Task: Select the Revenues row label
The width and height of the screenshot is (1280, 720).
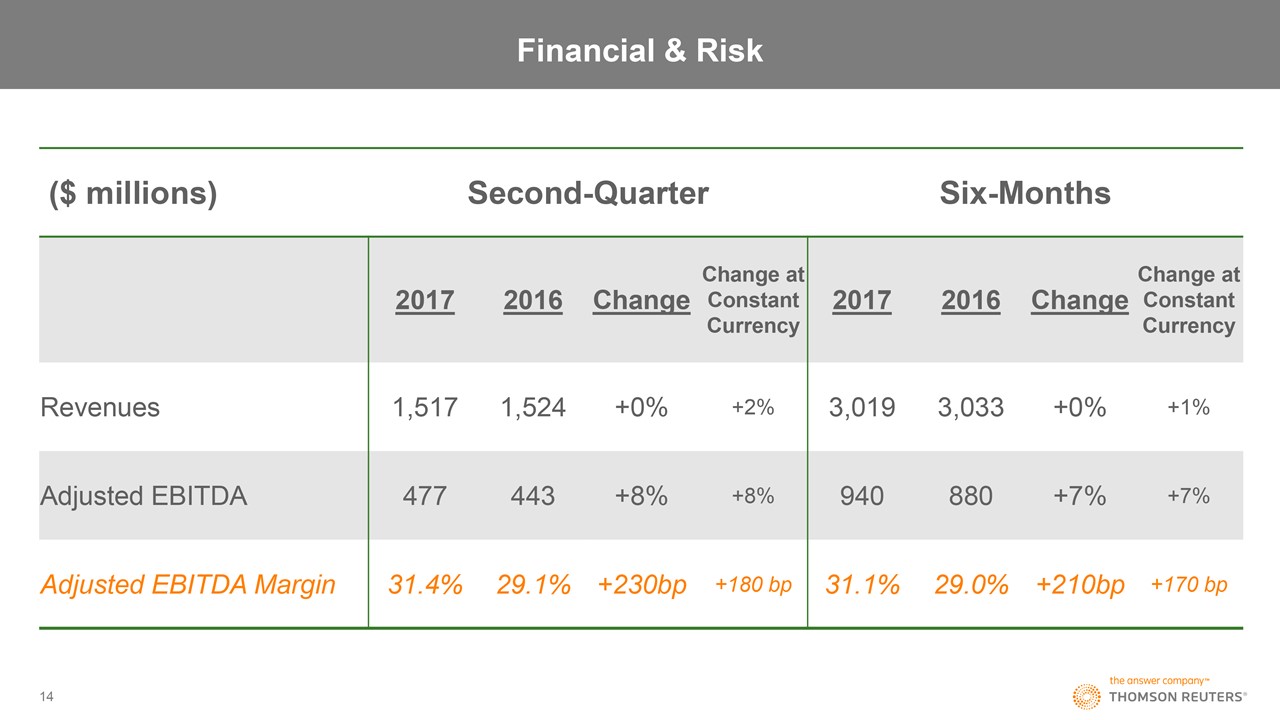Action: tap(100, 407)
